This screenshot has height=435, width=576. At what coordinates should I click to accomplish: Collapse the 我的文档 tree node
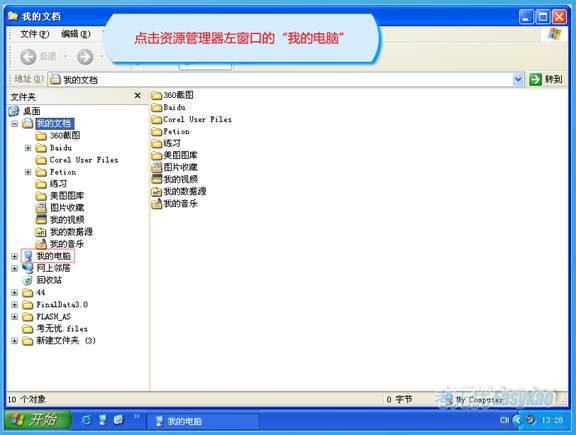tap(14, 124)
